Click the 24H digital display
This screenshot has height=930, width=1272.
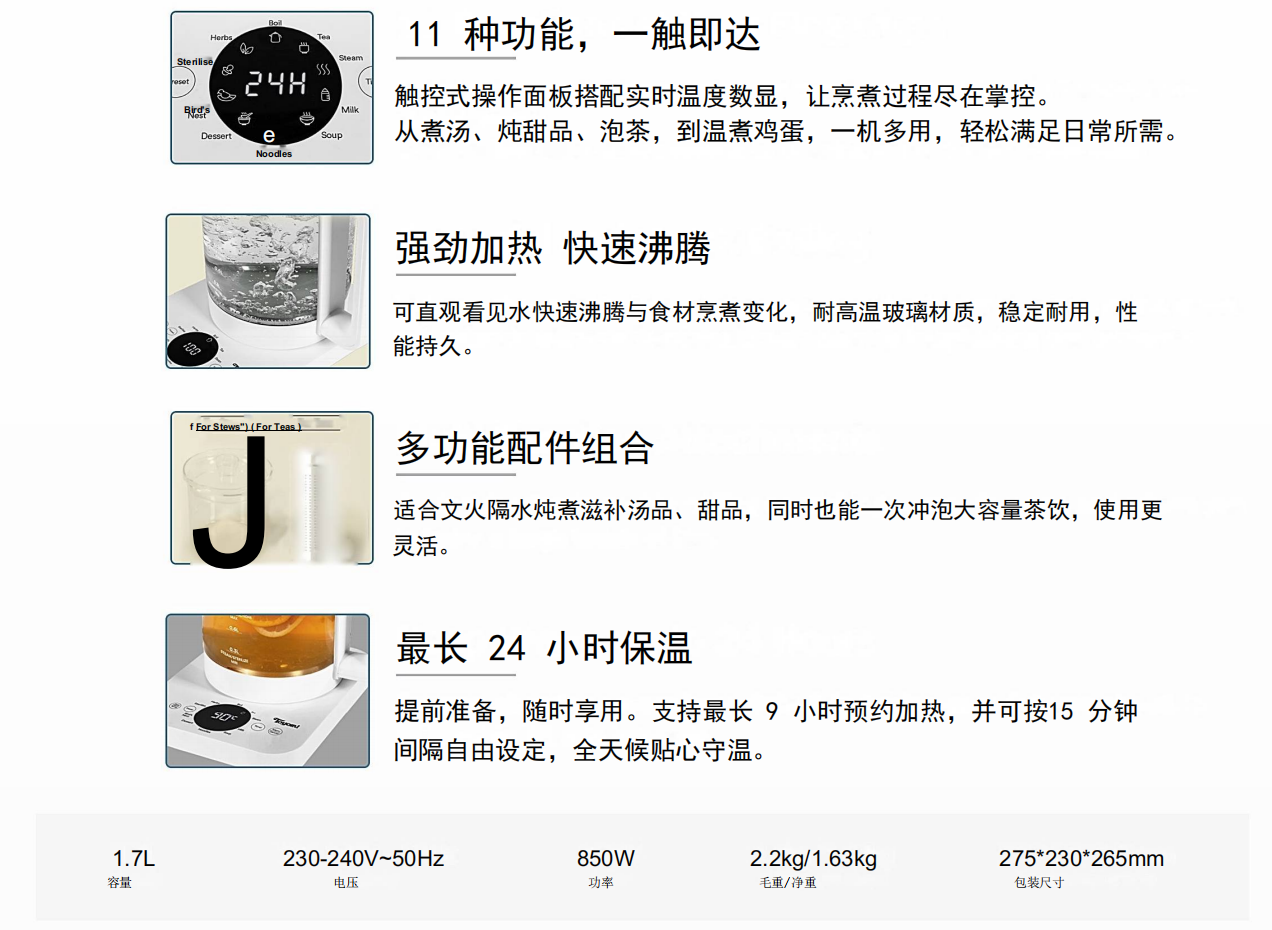[276, 84]
